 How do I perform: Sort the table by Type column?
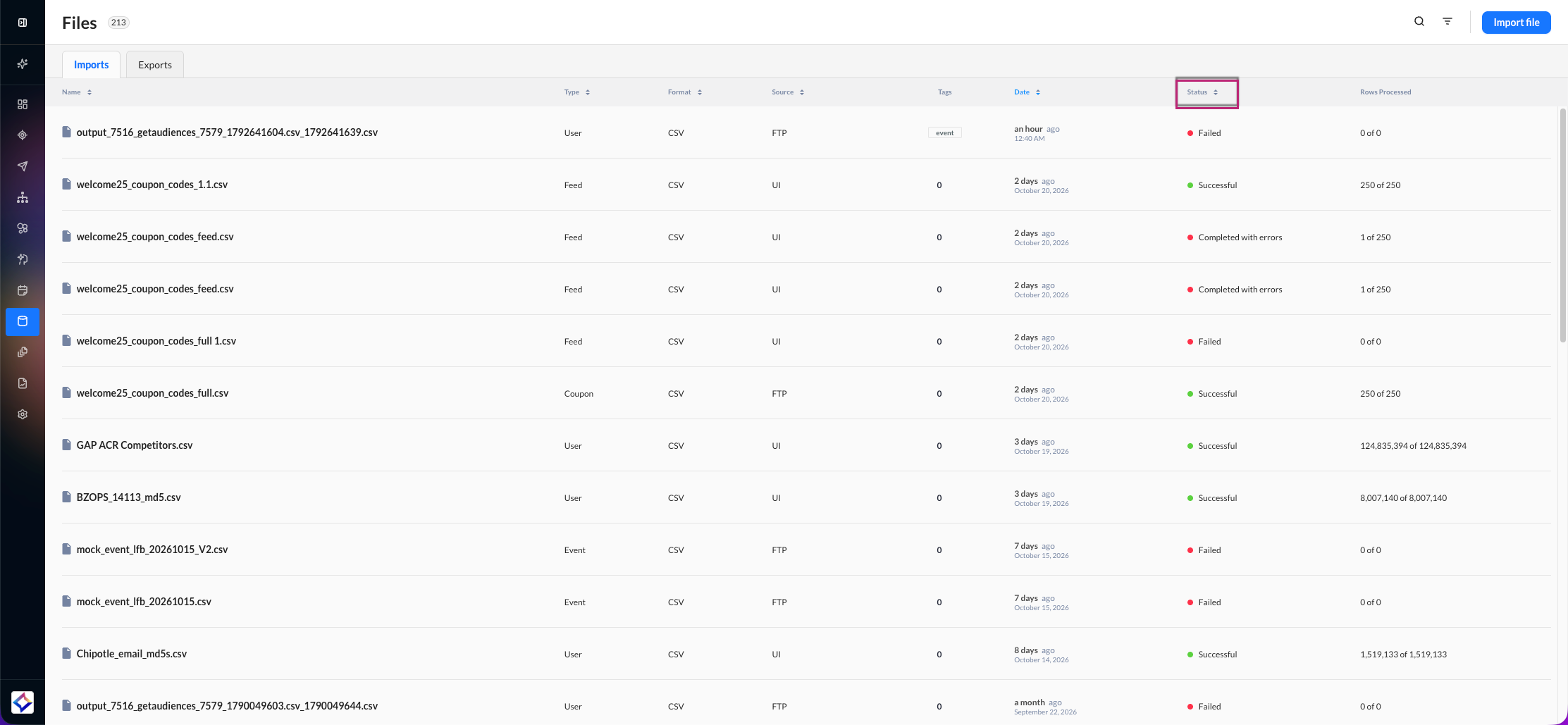coord(577,92)
